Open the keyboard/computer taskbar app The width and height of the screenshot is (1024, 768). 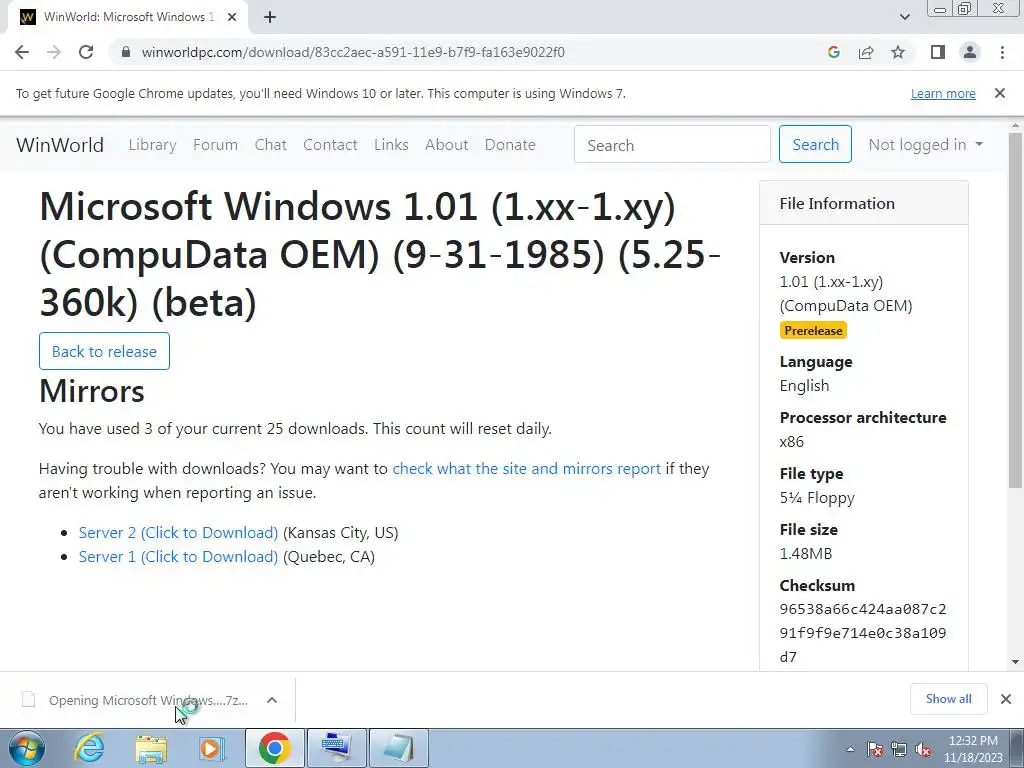tap(337, 748)
